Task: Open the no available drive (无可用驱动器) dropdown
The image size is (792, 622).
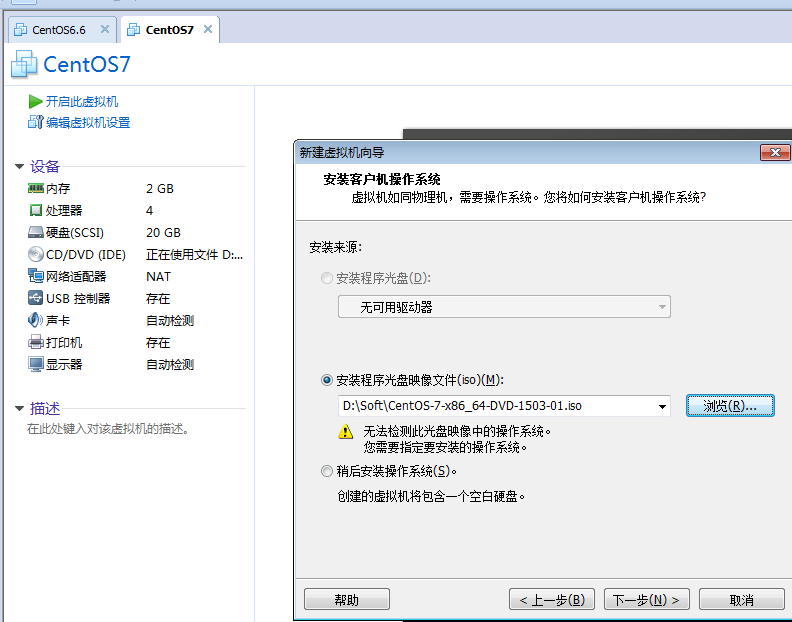Action: pyautogui.click(x=504, y=307)
